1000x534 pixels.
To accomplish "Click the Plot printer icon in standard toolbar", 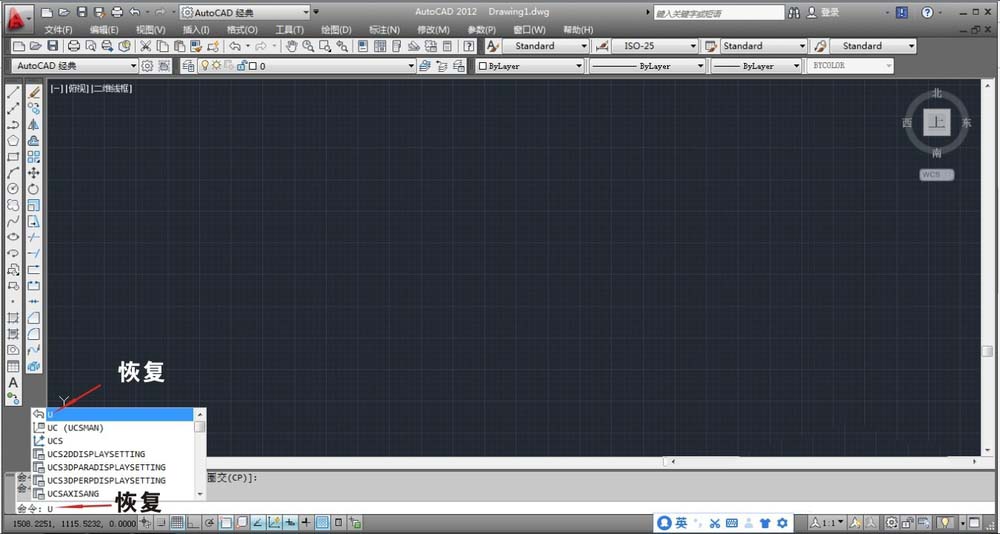I will pos(74,46).
